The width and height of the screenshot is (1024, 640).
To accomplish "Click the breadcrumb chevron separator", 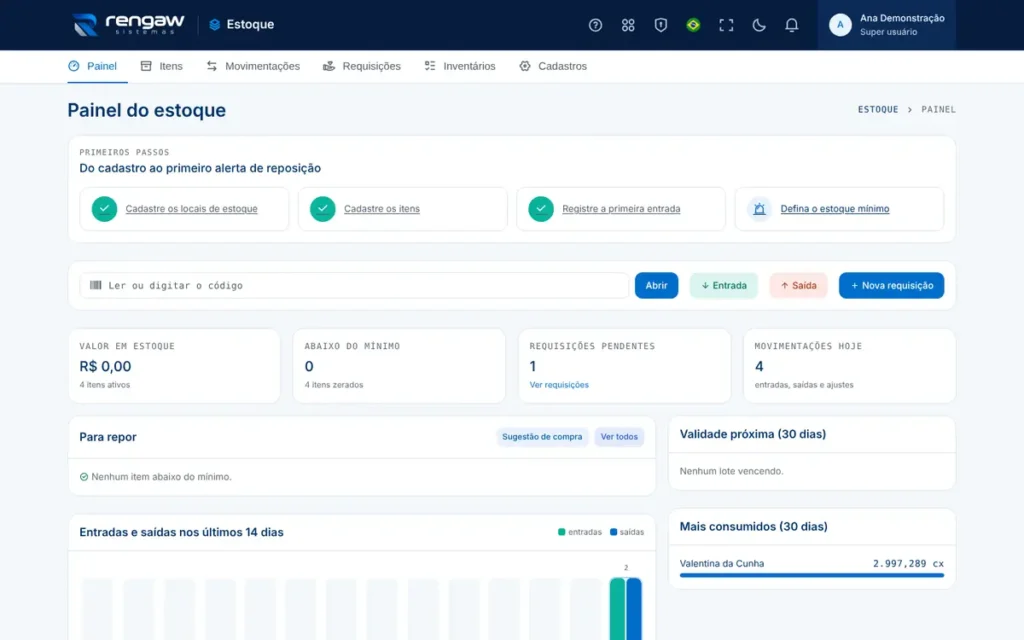I will click(910, 110).
